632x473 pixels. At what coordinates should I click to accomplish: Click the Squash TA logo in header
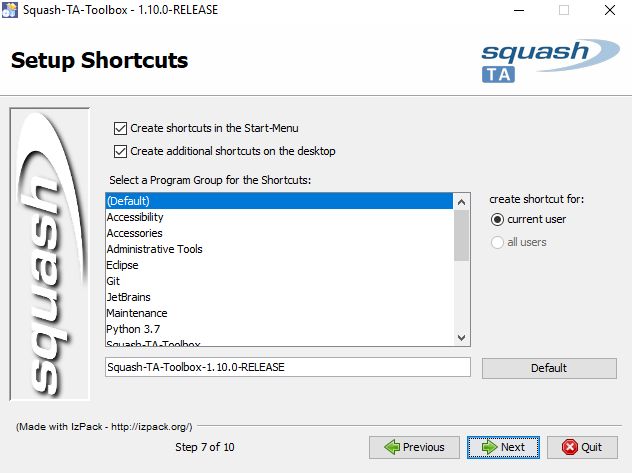550,61
